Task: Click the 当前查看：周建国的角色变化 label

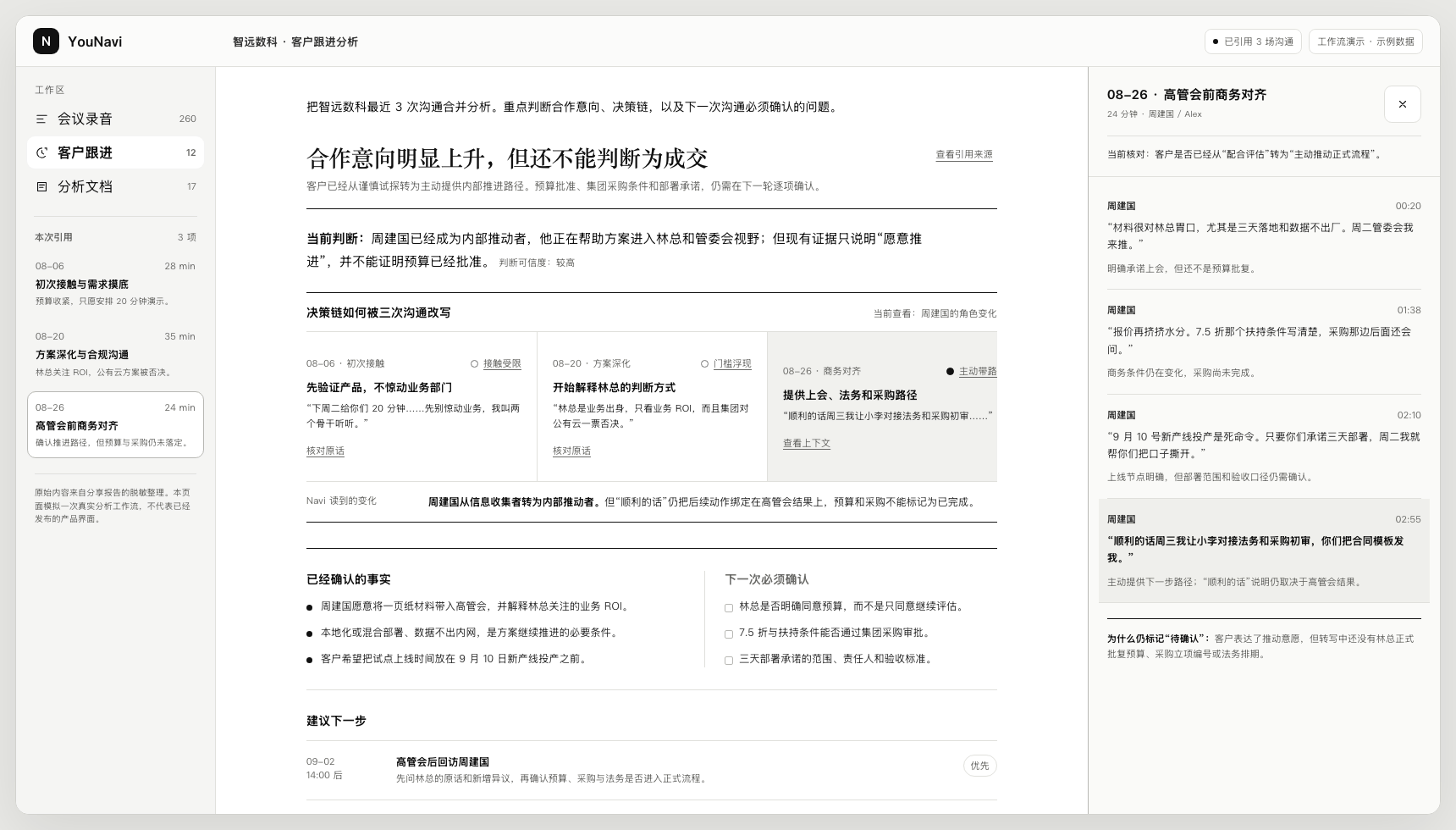Action: pyautogui.click(x=935, y=313)
